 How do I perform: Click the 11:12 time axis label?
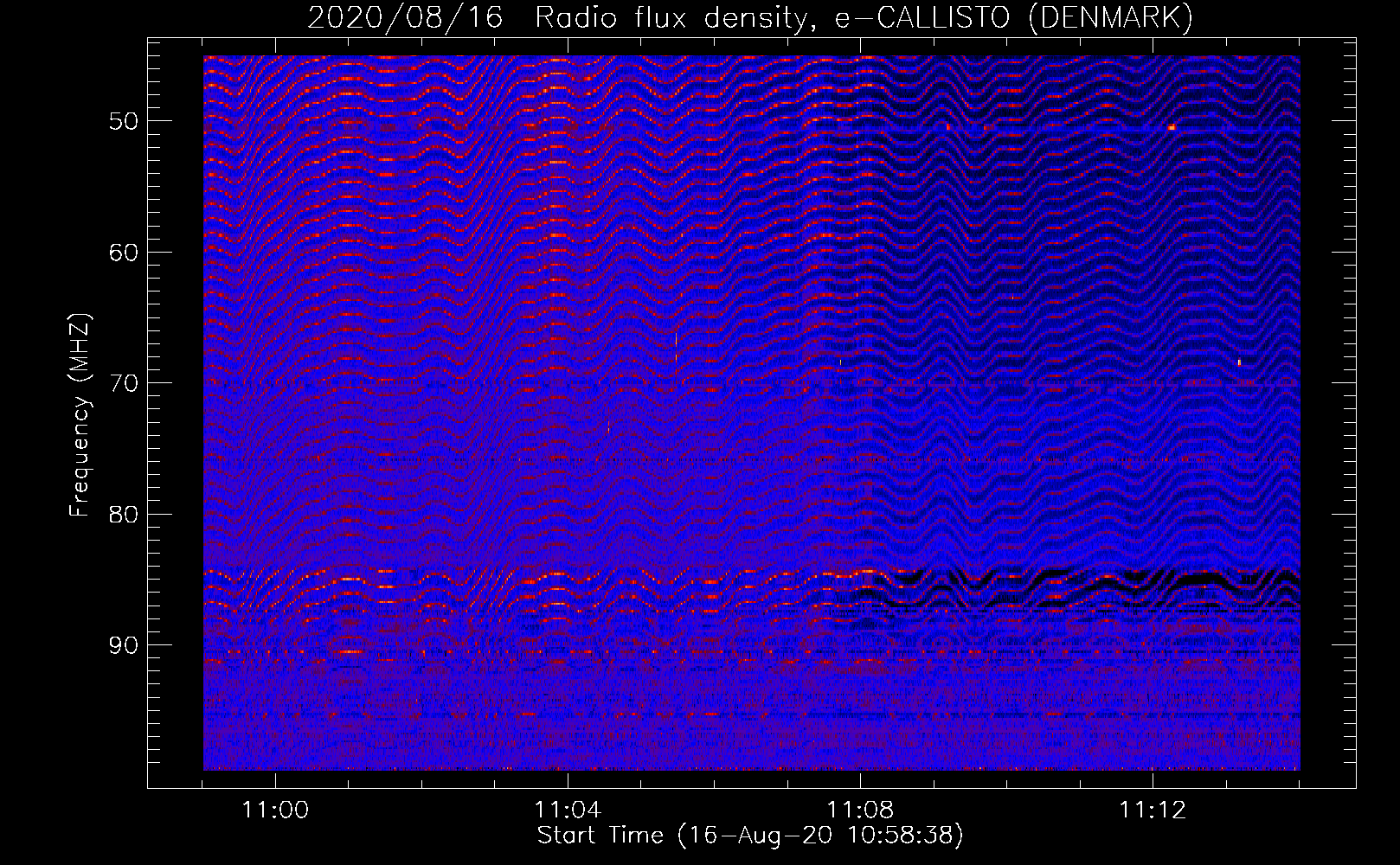click(1153, 811)
